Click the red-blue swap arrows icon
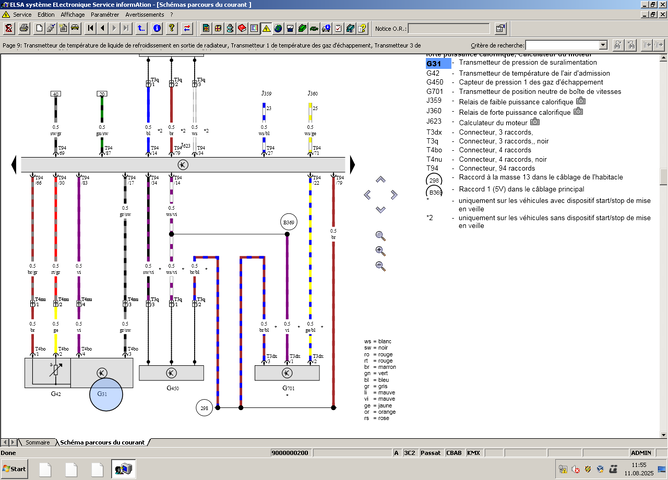Viewport: 668px width, 480px height. [x=187, y=29]
